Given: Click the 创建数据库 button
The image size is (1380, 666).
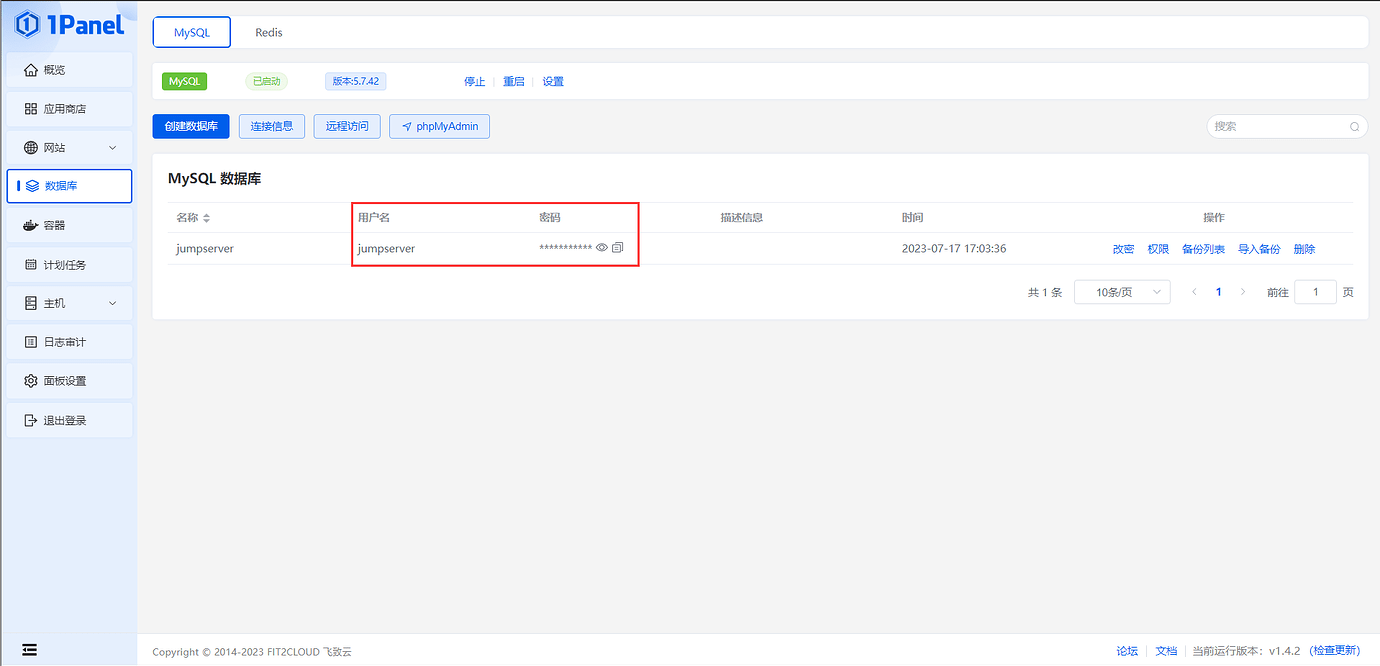Looking at the screenshot, I should click(x=191, y=126).
